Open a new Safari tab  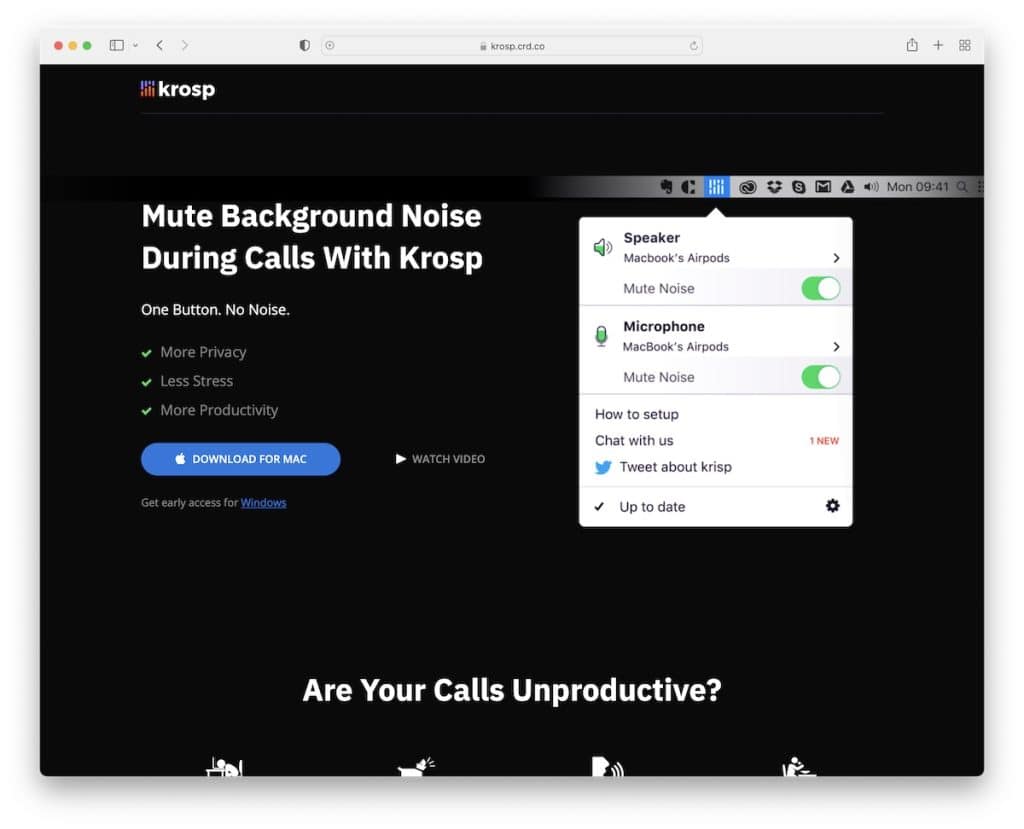(938, 45)
